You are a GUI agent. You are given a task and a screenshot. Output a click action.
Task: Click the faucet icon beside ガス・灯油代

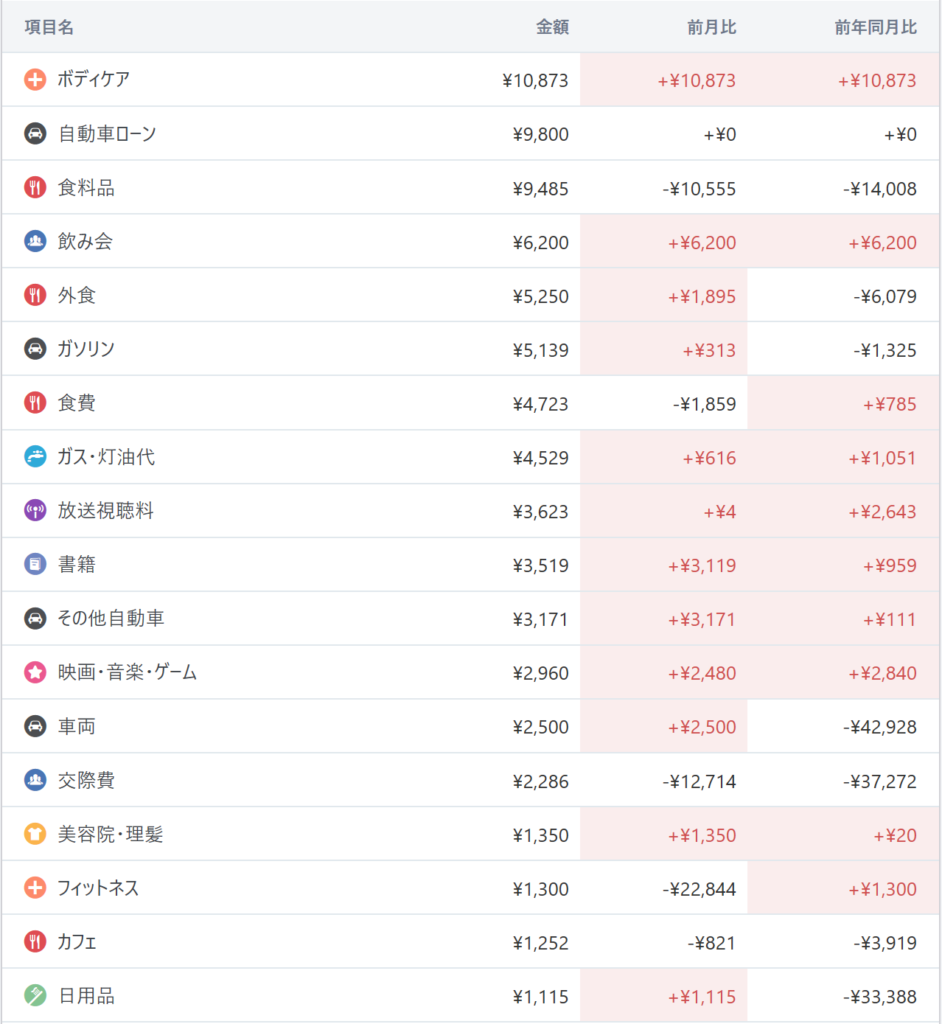coord(35,457)
